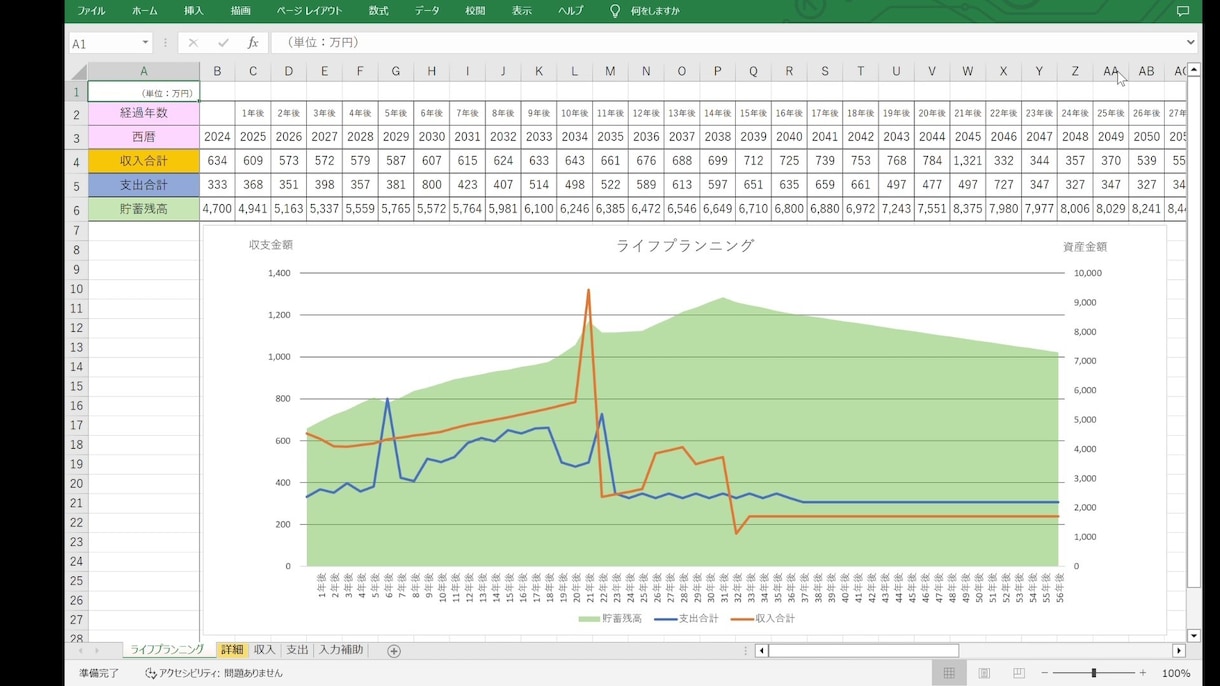Click the 貯蓄残高 green legend entry
1220x686 pixels.
pos(610,619)
